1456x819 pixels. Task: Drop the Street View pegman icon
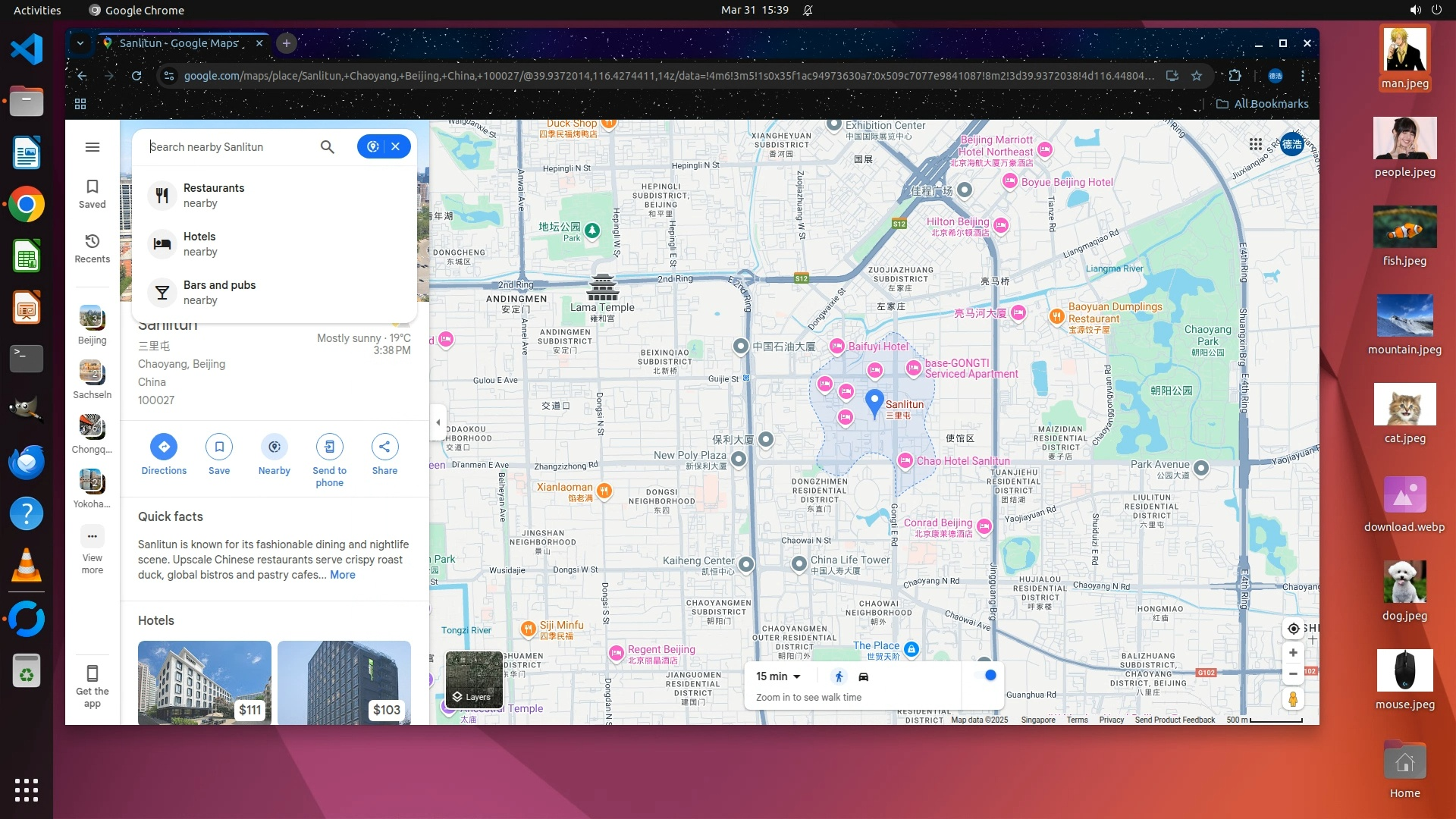1293,699
